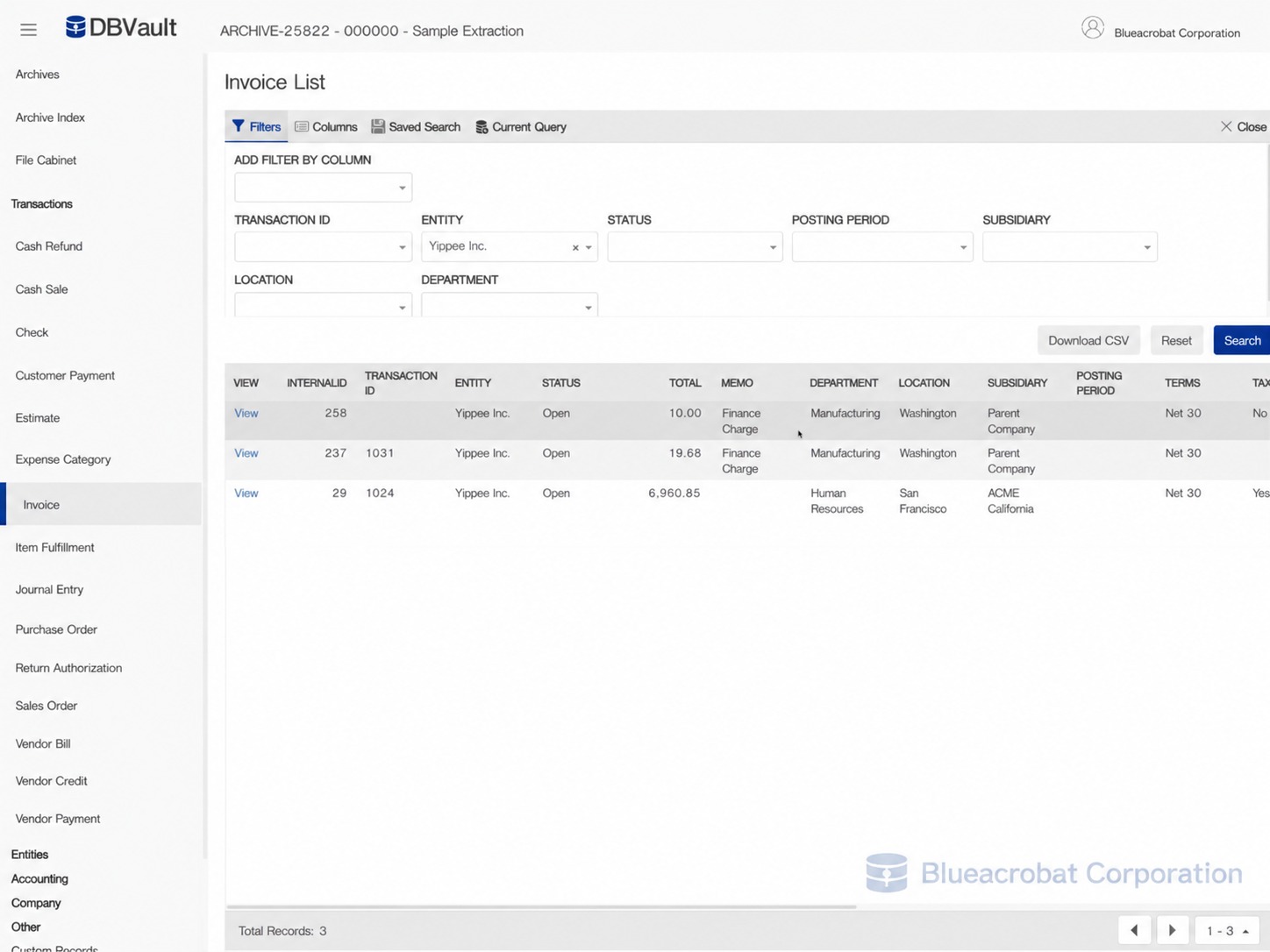Open the user account avatar icon
1270x952 pixels.
[1092, 28]
